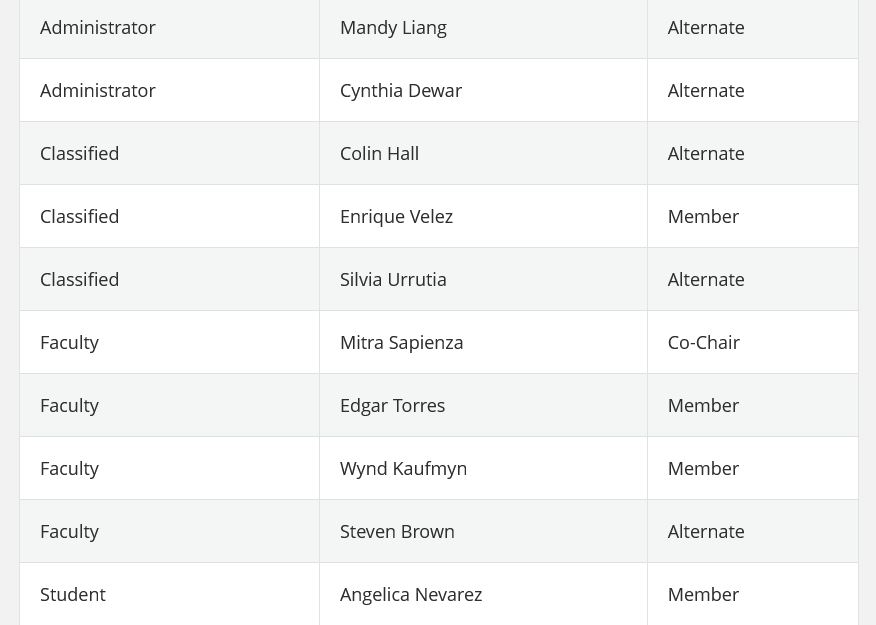876x625 pixels.
Task: Select the Mitra Sapienza name cell
Action: [401, 343]
